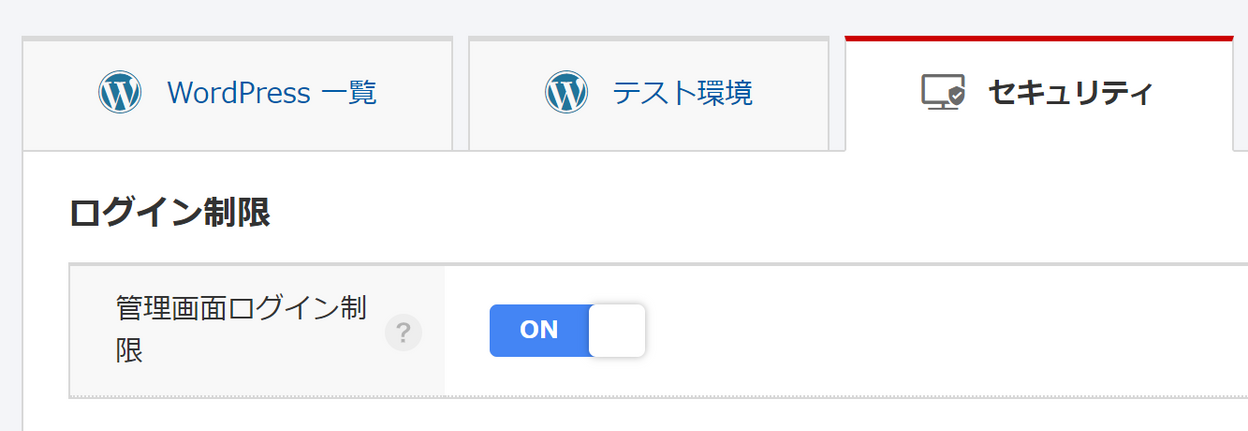Click the WordPress logo beside WordPress 一覧
1248x431 pixels.
pyautogui.click(x=120, y=93)
